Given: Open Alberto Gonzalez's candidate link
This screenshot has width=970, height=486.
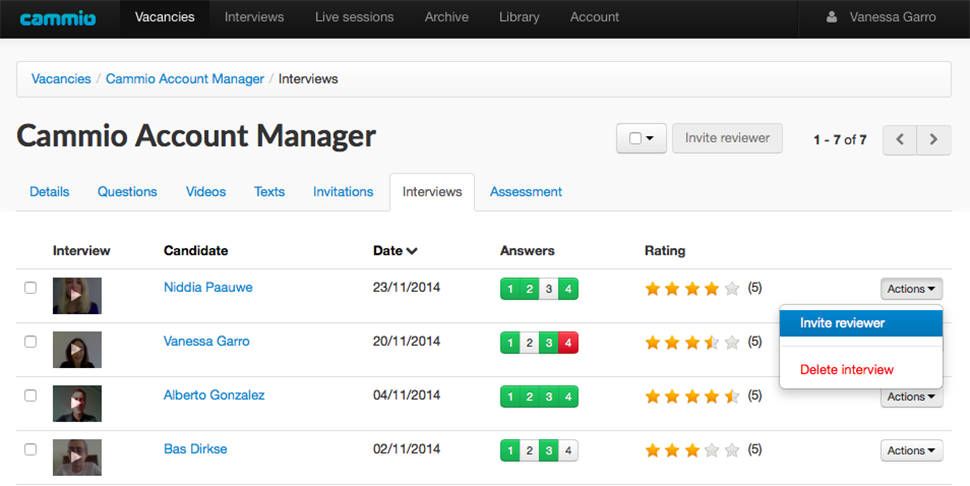Looking at the screenshot, I should [x=214, y=395].
